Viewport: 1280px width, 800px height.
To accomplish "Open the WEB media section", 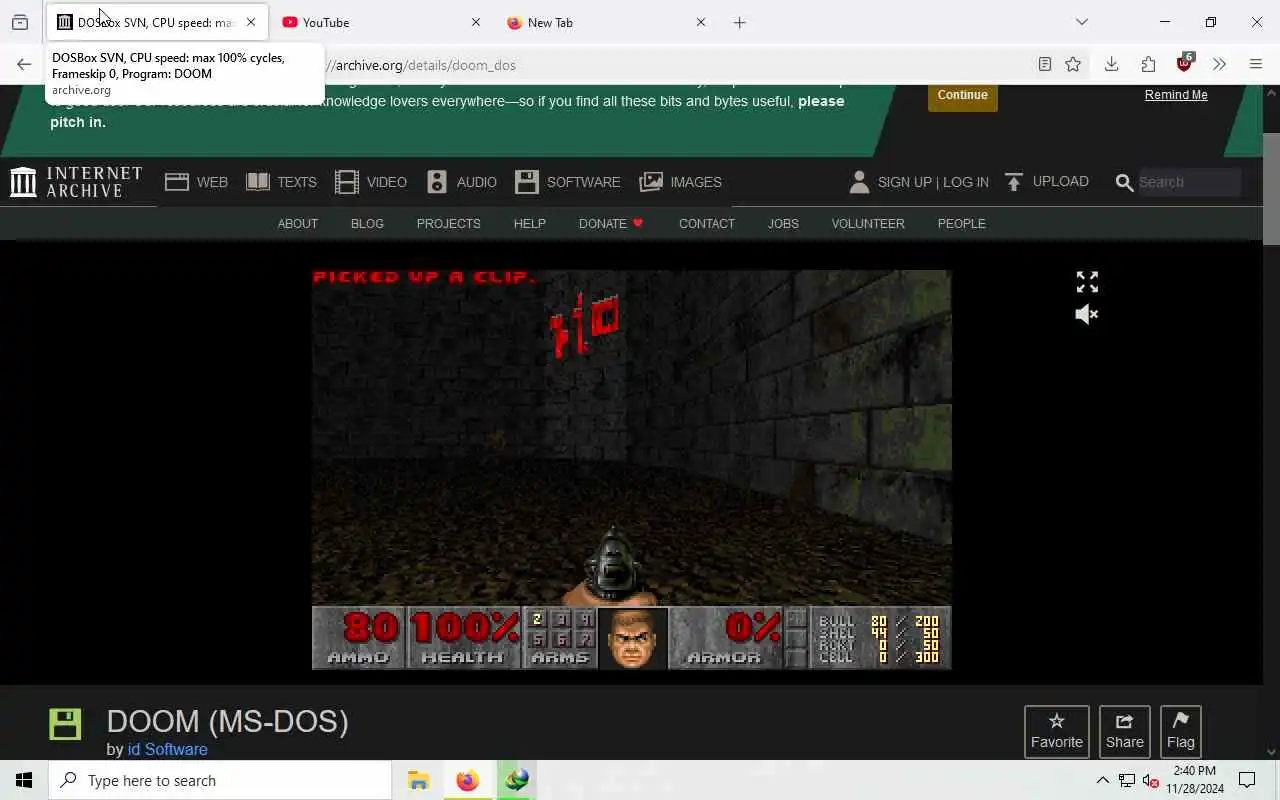I will [197, 182].
